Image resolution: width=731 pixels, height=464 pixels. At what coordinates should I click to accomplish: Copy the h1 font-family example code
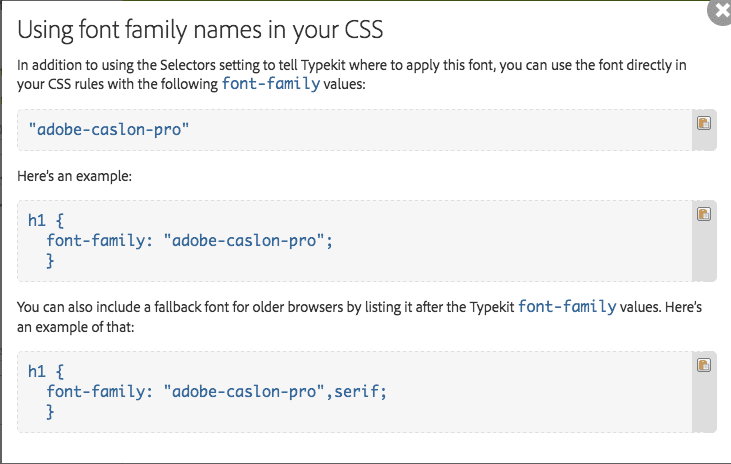(703, 214)
